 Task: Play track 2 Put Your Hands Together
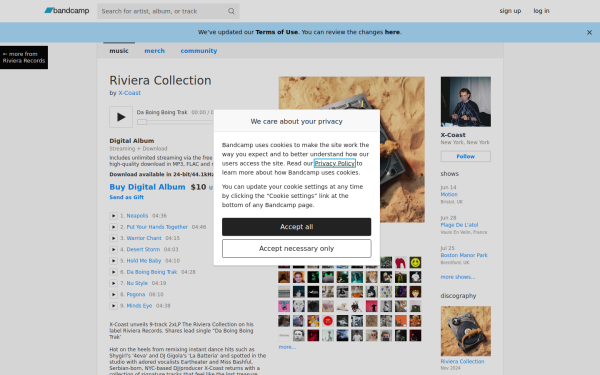(x=113, y=227)
